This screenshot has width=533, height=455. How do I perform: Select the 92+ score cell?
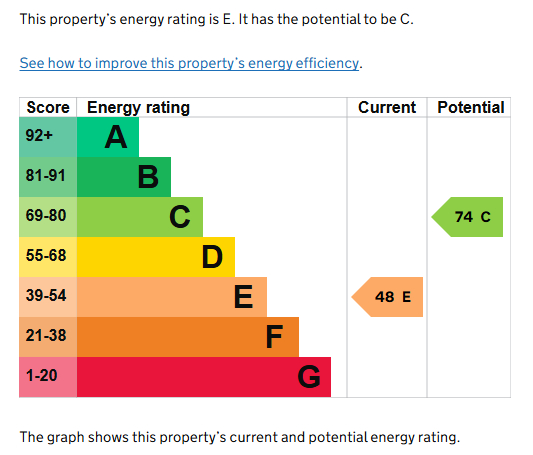[x=48, y=137]
